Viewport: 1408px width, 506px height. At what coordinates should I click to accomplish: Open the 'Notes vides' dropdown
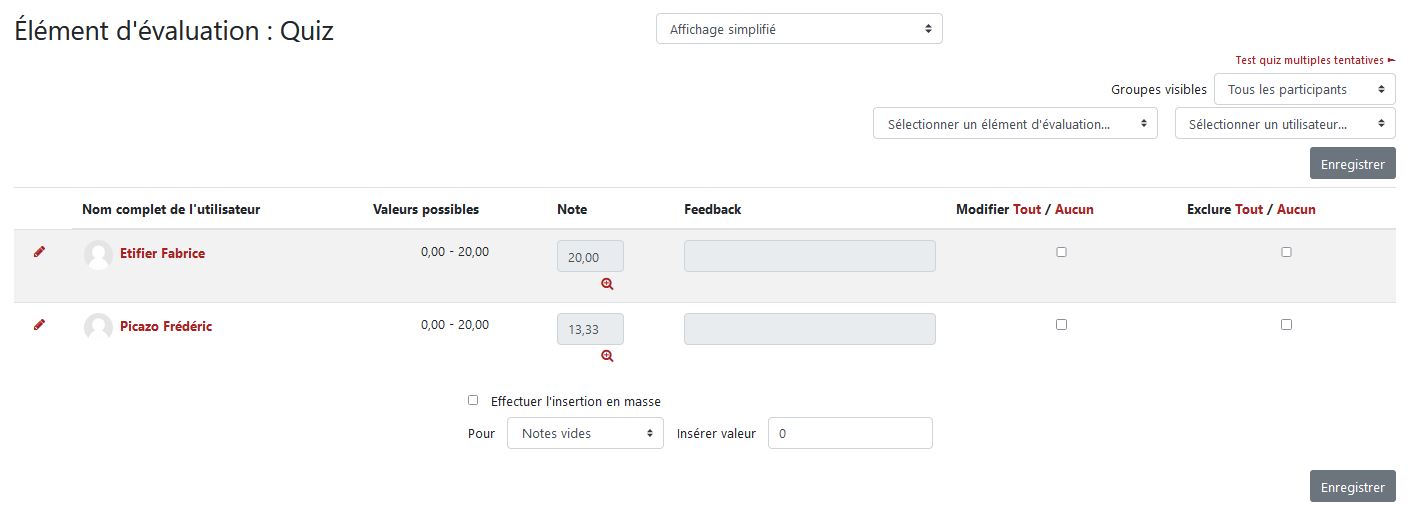pos(585,433)
